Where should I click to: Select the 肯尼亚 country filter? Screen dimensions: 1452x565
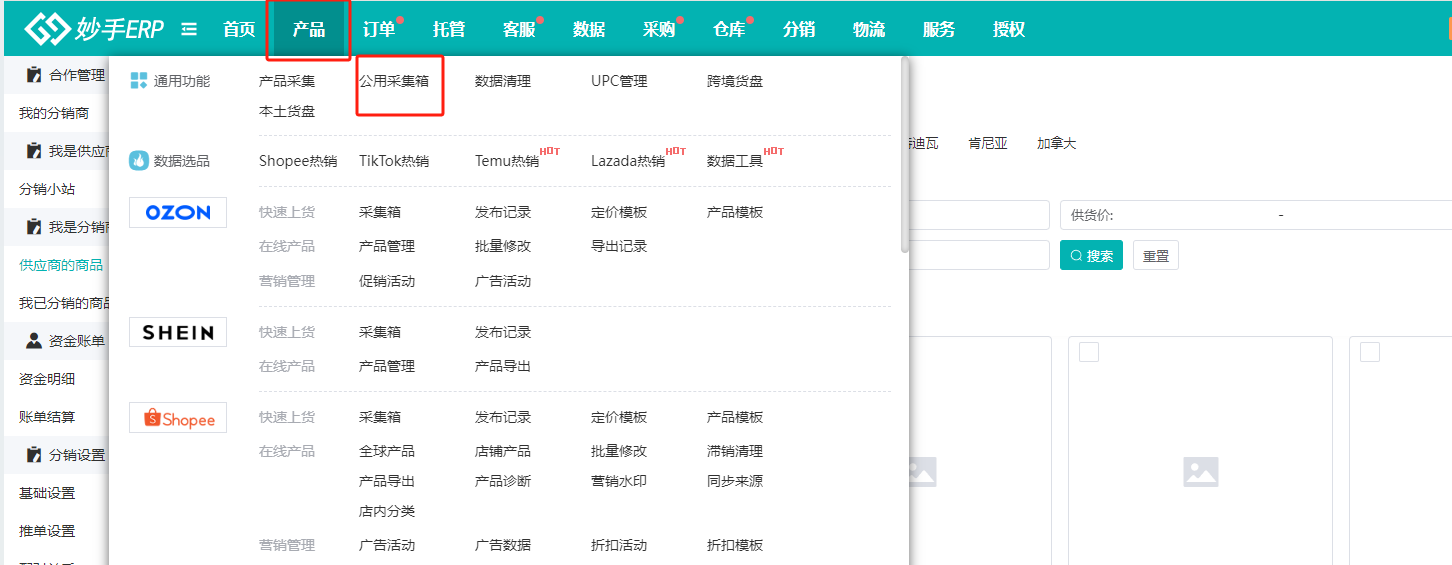pos(987,143)
